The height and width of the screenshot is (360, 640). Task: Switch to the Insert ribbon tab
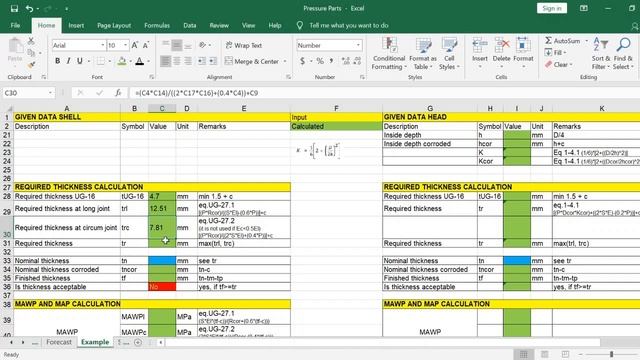[x=76, y=25]
